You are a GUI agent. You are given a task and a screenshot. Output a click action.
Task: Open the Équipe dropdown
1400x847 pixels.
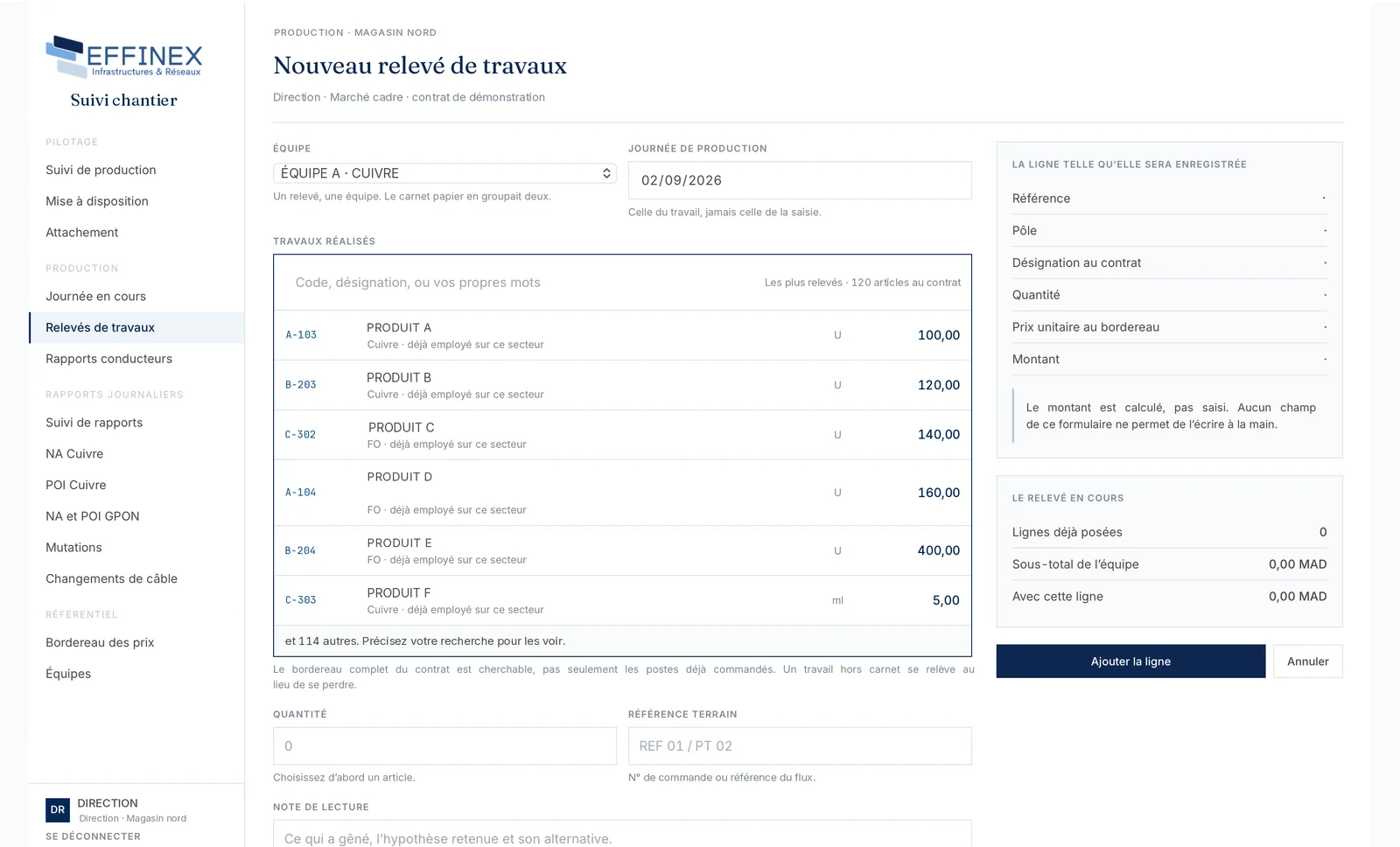click(x=444, y=173)
